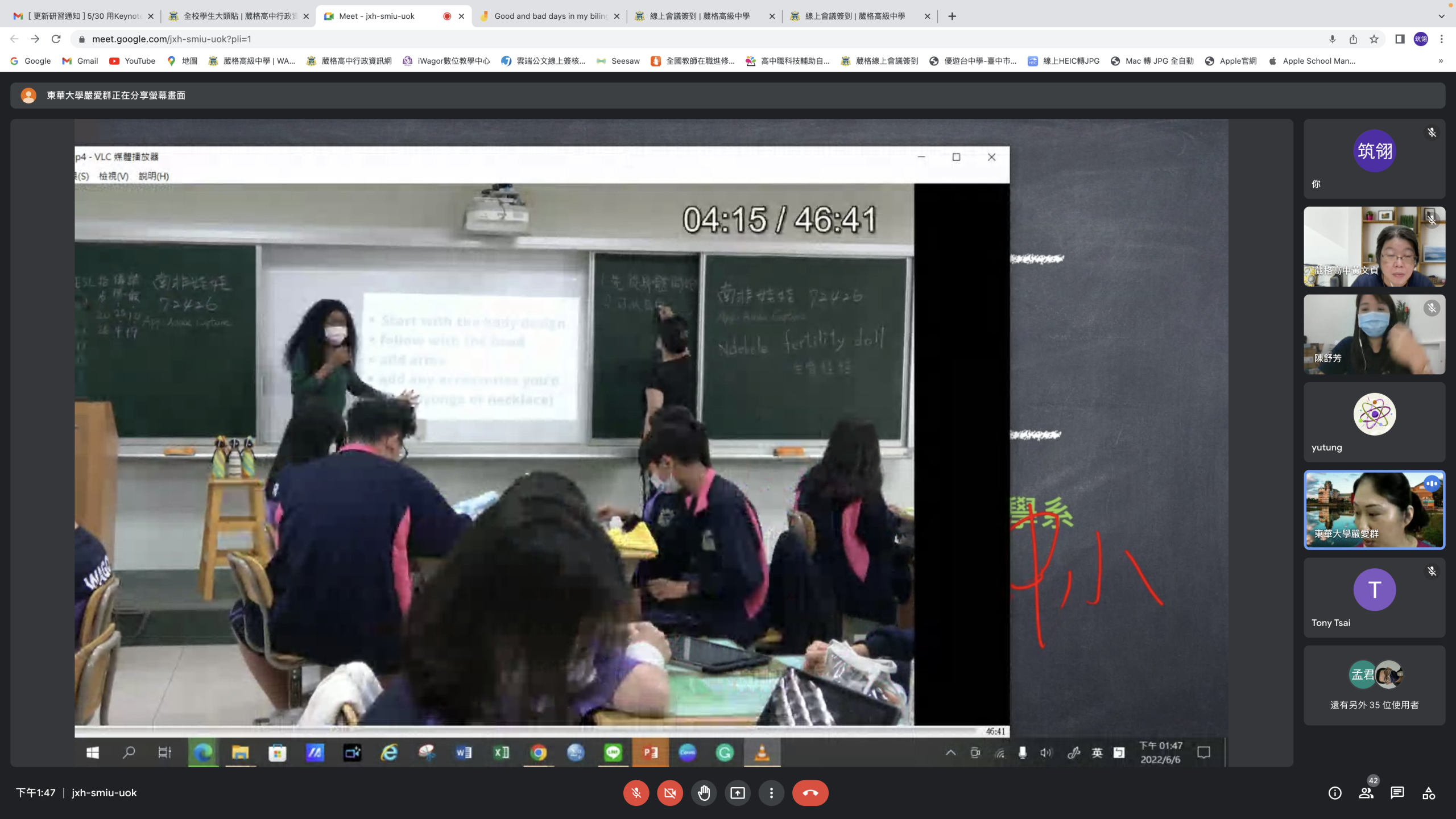Viewport: 1456px width, 819px height.
Task: Leave the call with red button
Action: click(810, 793)
